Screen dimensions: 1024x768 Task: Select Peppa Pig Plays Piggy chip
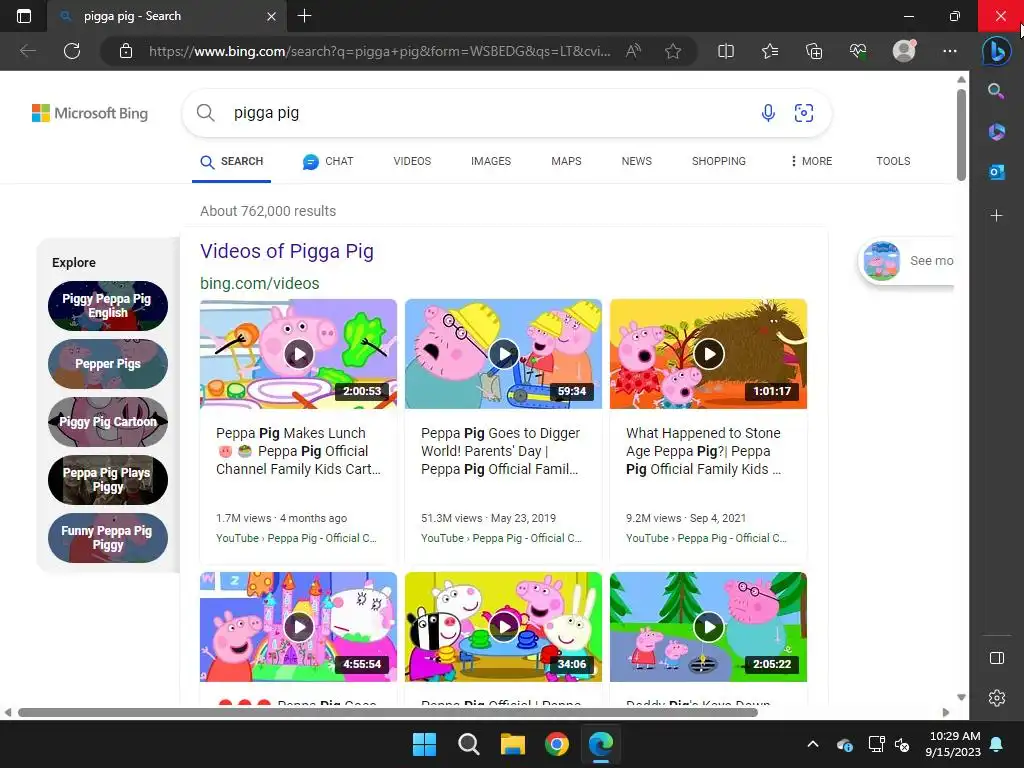click(108, 480)
